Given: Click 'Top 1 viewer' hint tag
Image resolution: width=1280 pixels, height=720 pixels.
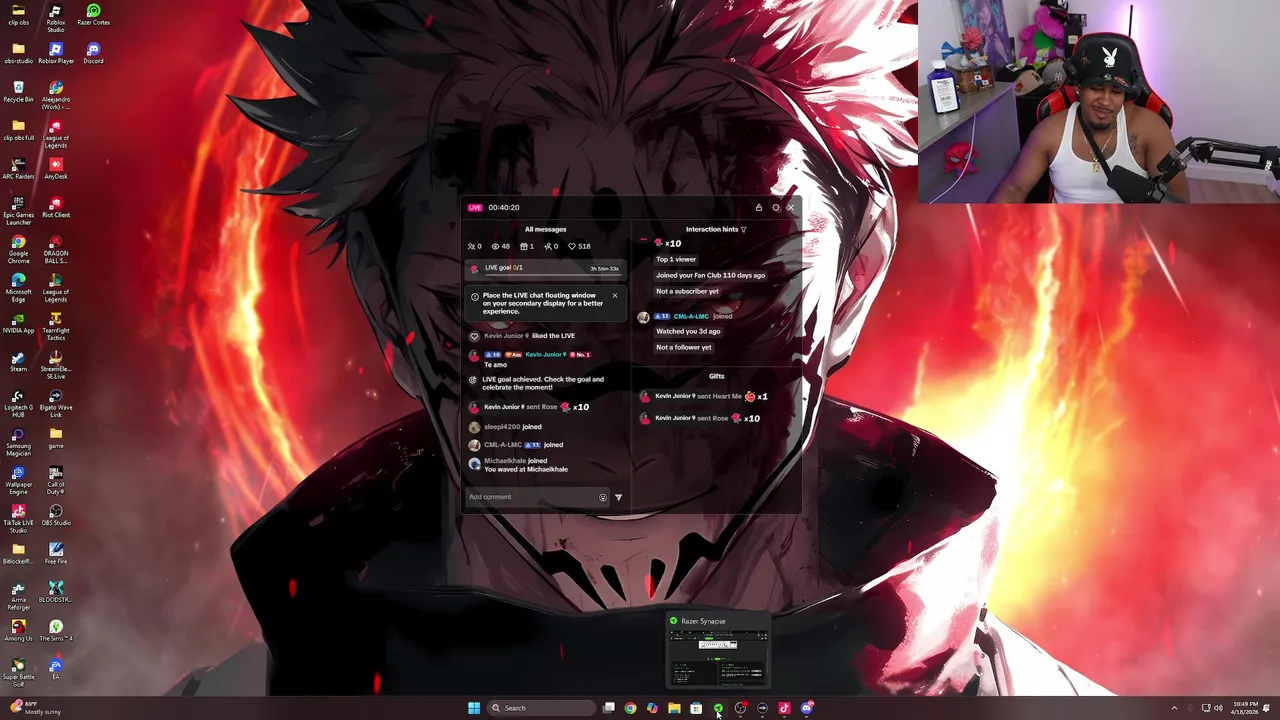Looking at the screenshot, I should pyautogui.click(x=676, y=259).
